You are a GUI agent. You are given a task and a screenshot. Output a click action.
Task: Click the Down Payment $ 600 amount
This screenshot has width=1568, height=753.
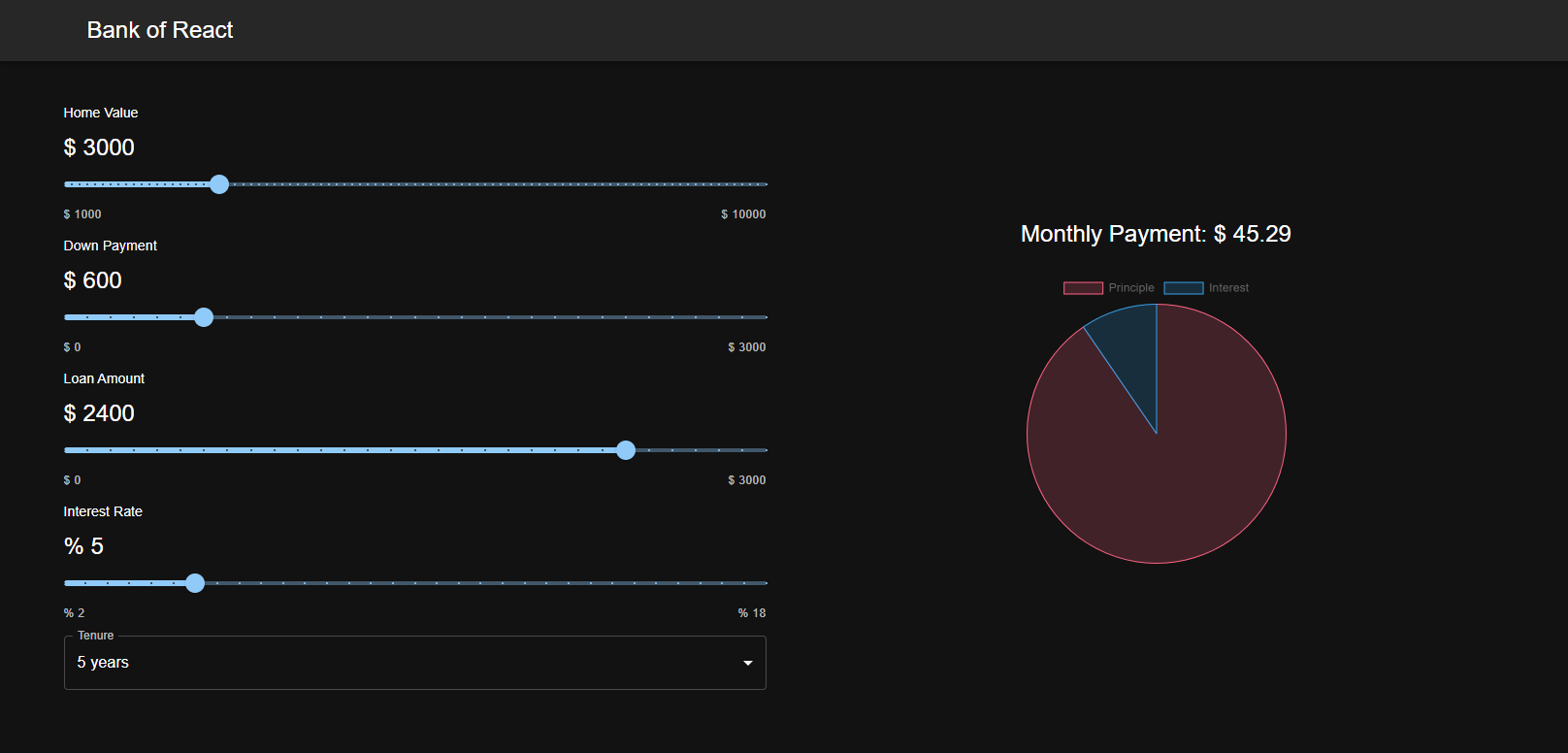pyautogui.click(x=93, y=280)
